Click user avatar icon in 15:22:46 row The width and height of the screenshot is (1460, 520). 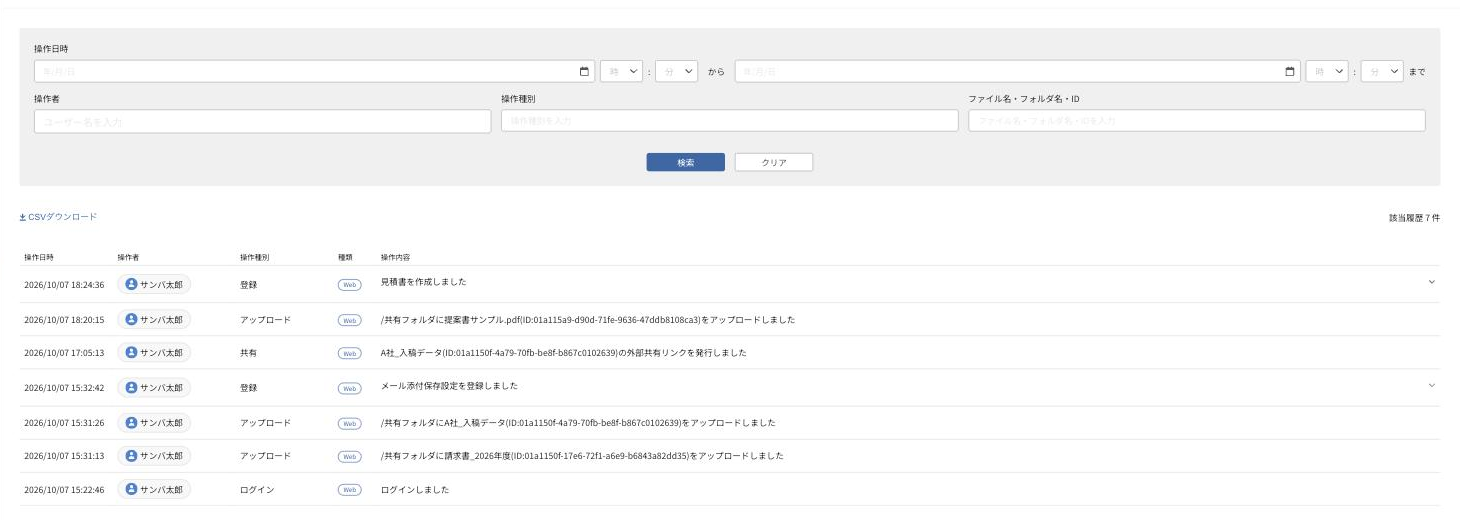[x=131, y=490]
